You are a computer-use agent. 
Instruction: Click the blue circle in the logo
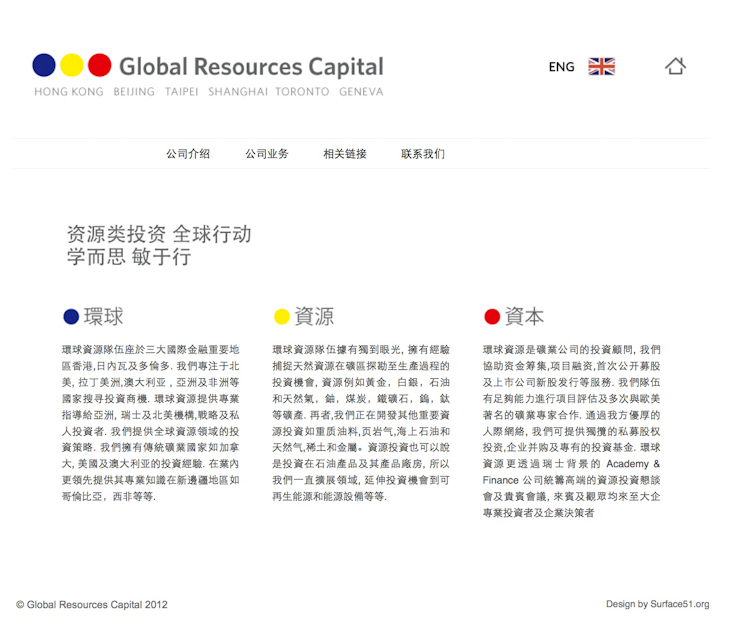coord(44,65)
